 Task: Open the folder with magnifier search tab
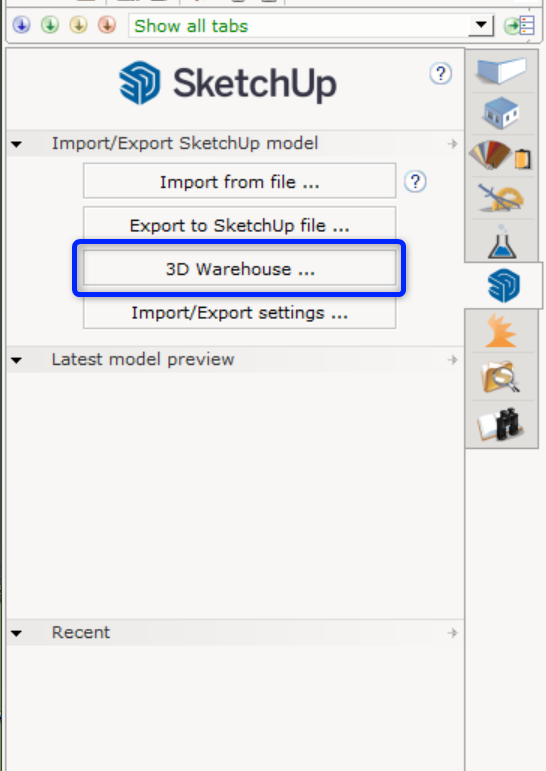coord(501,377)
